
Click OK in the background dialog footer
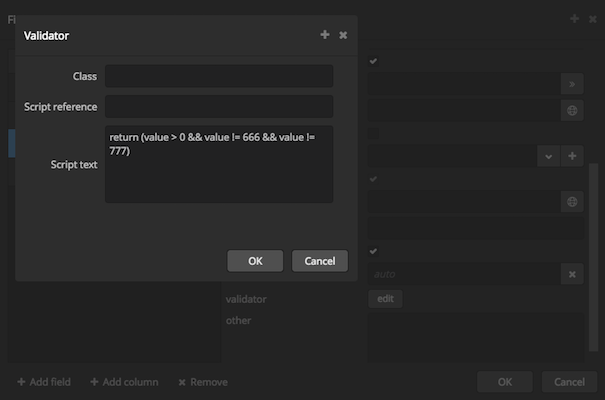coord(505,382)
